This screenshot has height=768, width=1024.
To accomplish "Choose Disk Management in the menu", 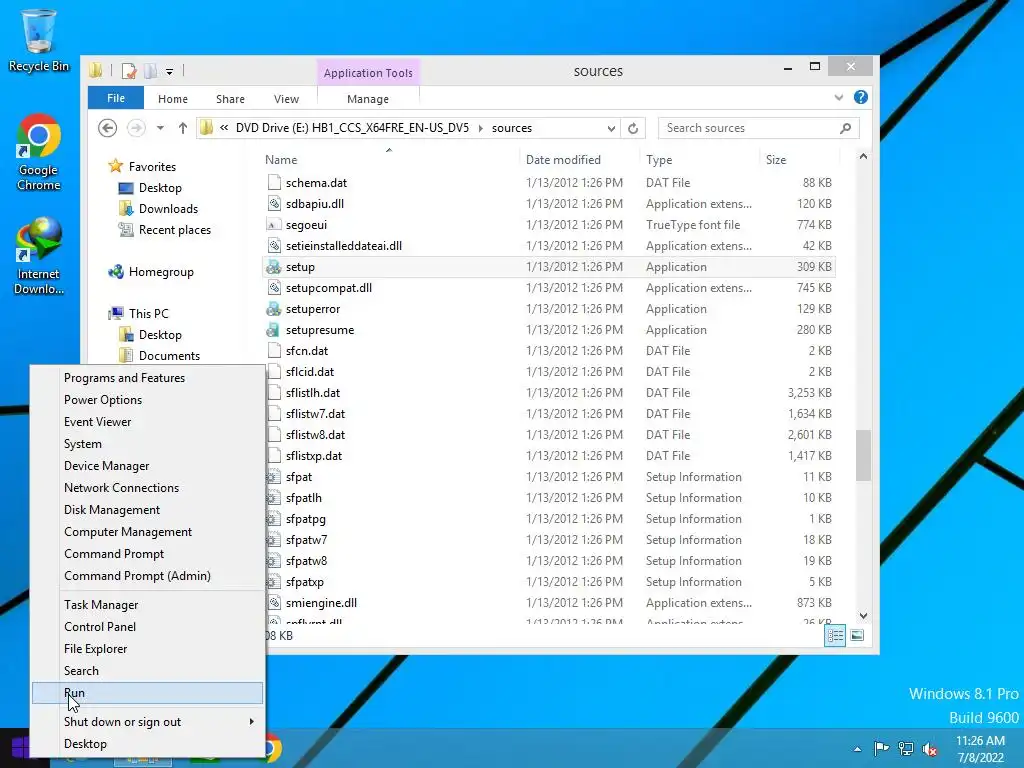I will 148,510.
